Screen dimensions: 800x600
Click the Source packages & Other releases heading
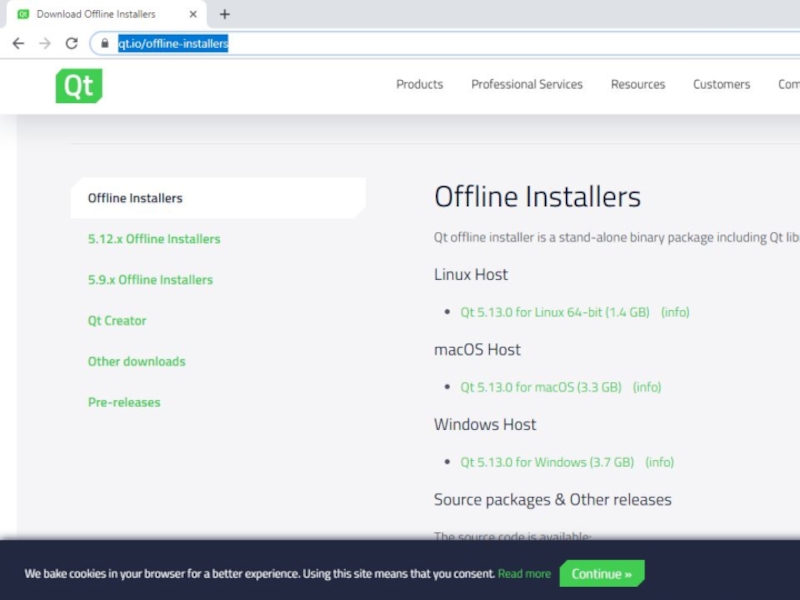[553, 499]
